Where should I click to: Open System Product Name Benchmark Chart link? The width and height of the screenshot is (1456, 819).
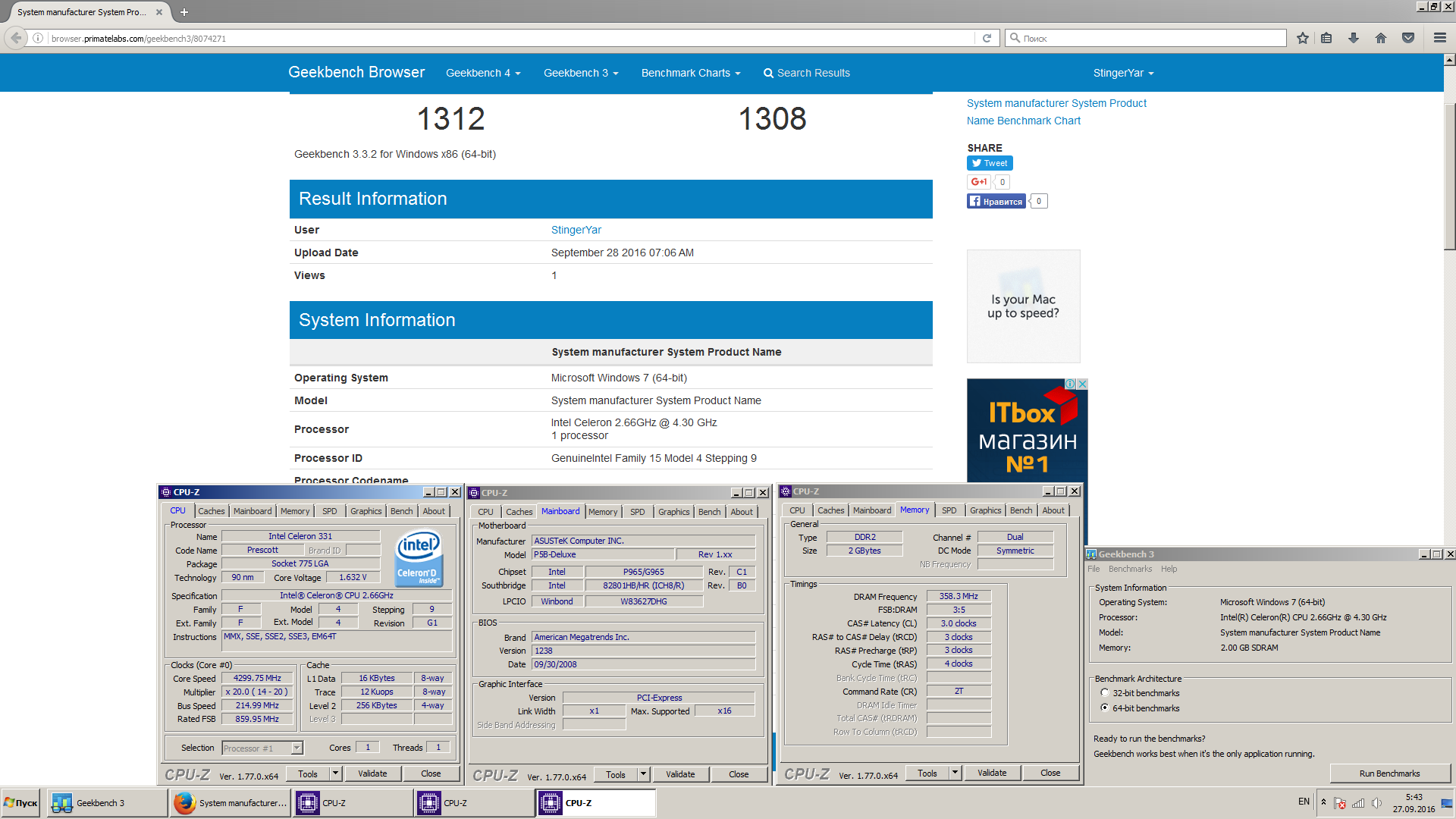(x=1056, y=111)
